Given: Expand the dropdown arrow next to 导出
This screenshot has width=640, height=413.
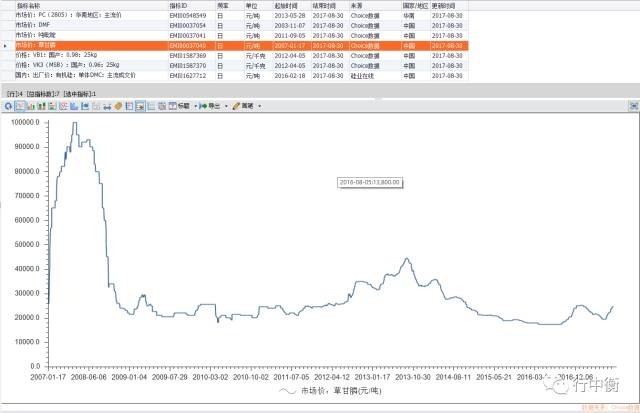Looking at the screenshot, I should (x=227, y=107).
